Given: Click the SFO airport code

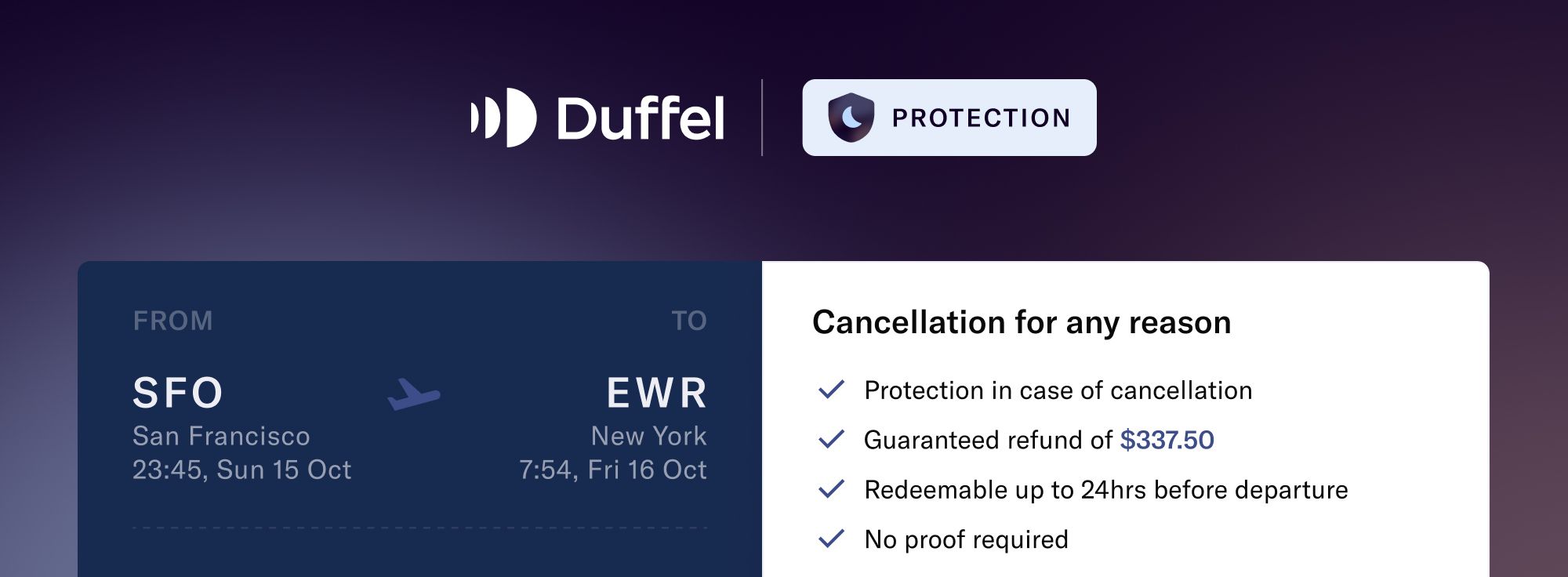Looking at the screenshot, I should point(178,393).
